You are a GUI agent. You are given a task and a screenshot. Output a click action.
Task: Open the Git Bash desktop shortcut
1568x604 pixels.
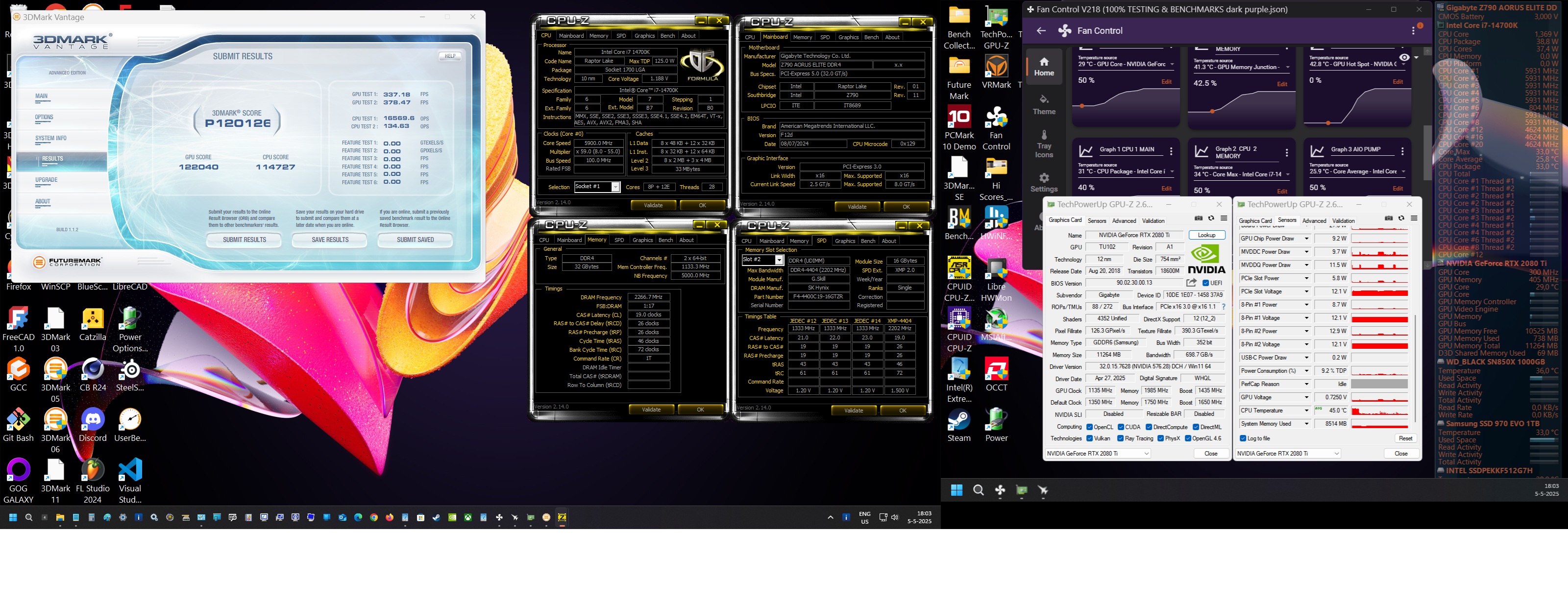[x=18, y=425]
